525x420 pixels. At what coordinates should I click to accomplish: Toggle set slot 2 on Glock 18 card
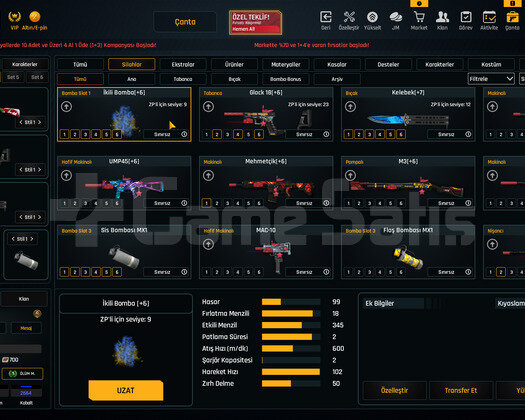pyautogui.click(x=217, y=135)
